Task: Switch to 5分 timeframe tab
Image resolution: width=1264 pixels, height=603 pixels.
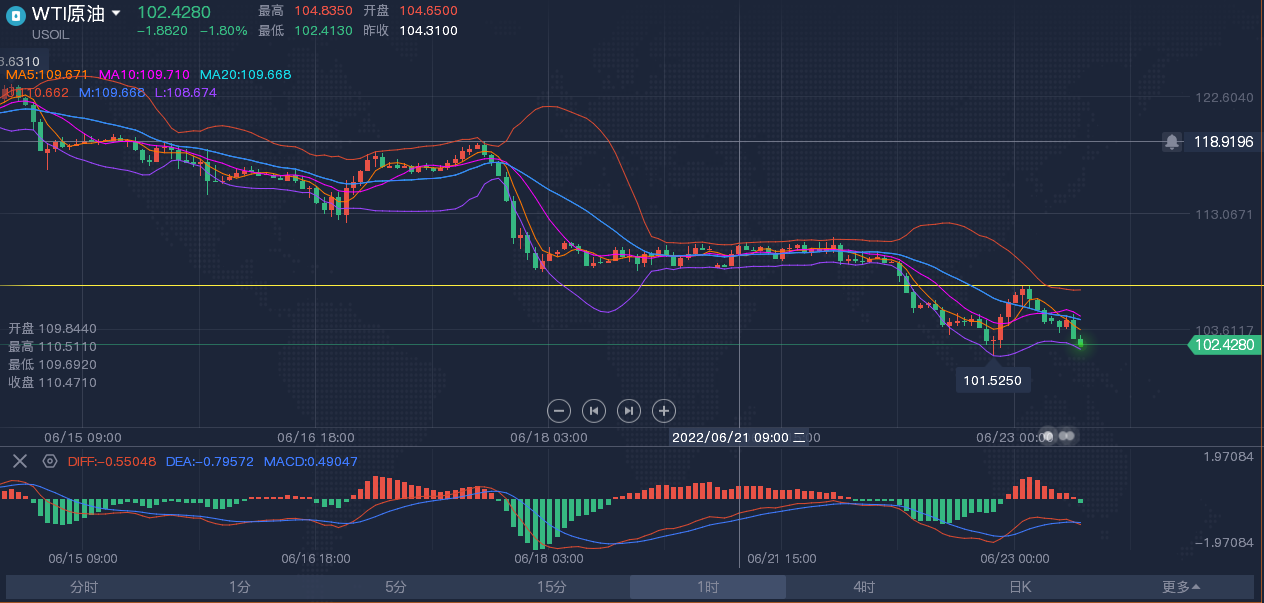Action: [396, 587]
